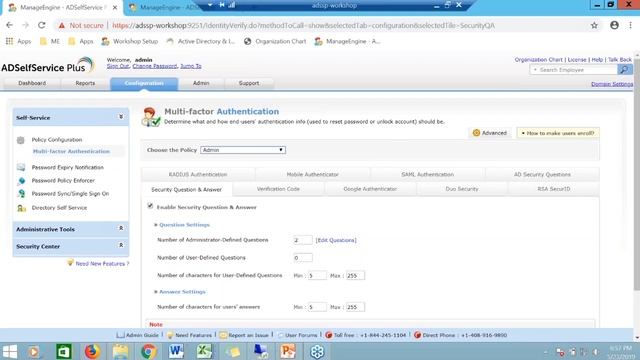Click the Password Expiry Notification icon
Screen dimensions: 640x360
point(21,167)
